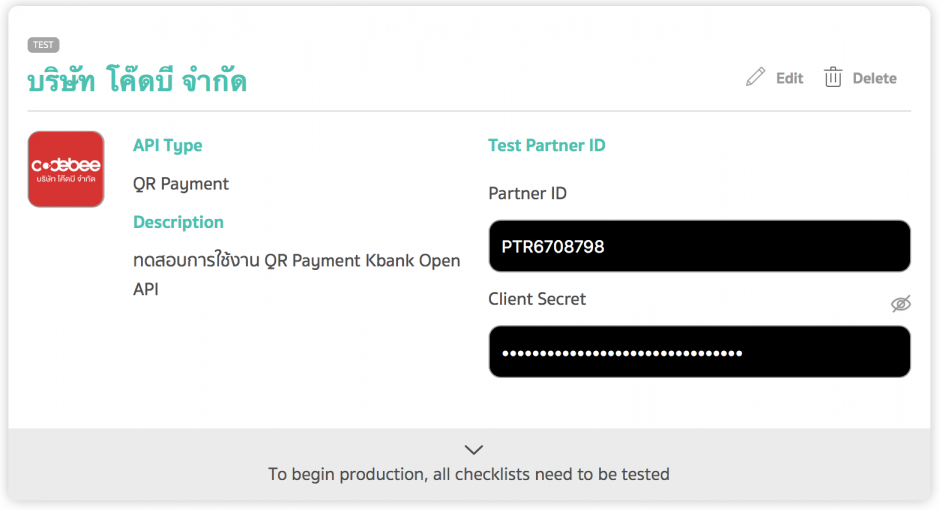Expand the checklist chevron arrow
This screenshot has width=940, height=510.
pos(474,449)
